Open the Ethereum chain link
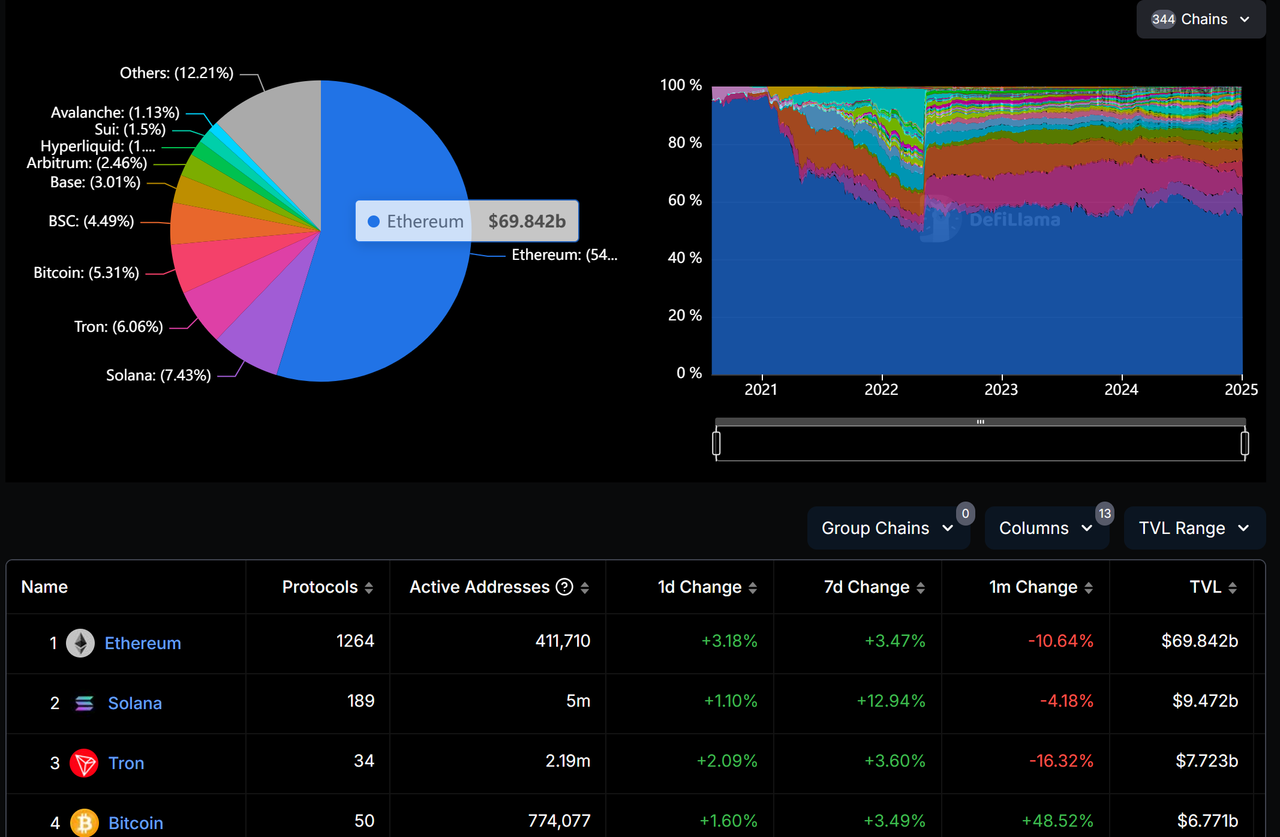 pyautogui.click(x=143, y=643)
